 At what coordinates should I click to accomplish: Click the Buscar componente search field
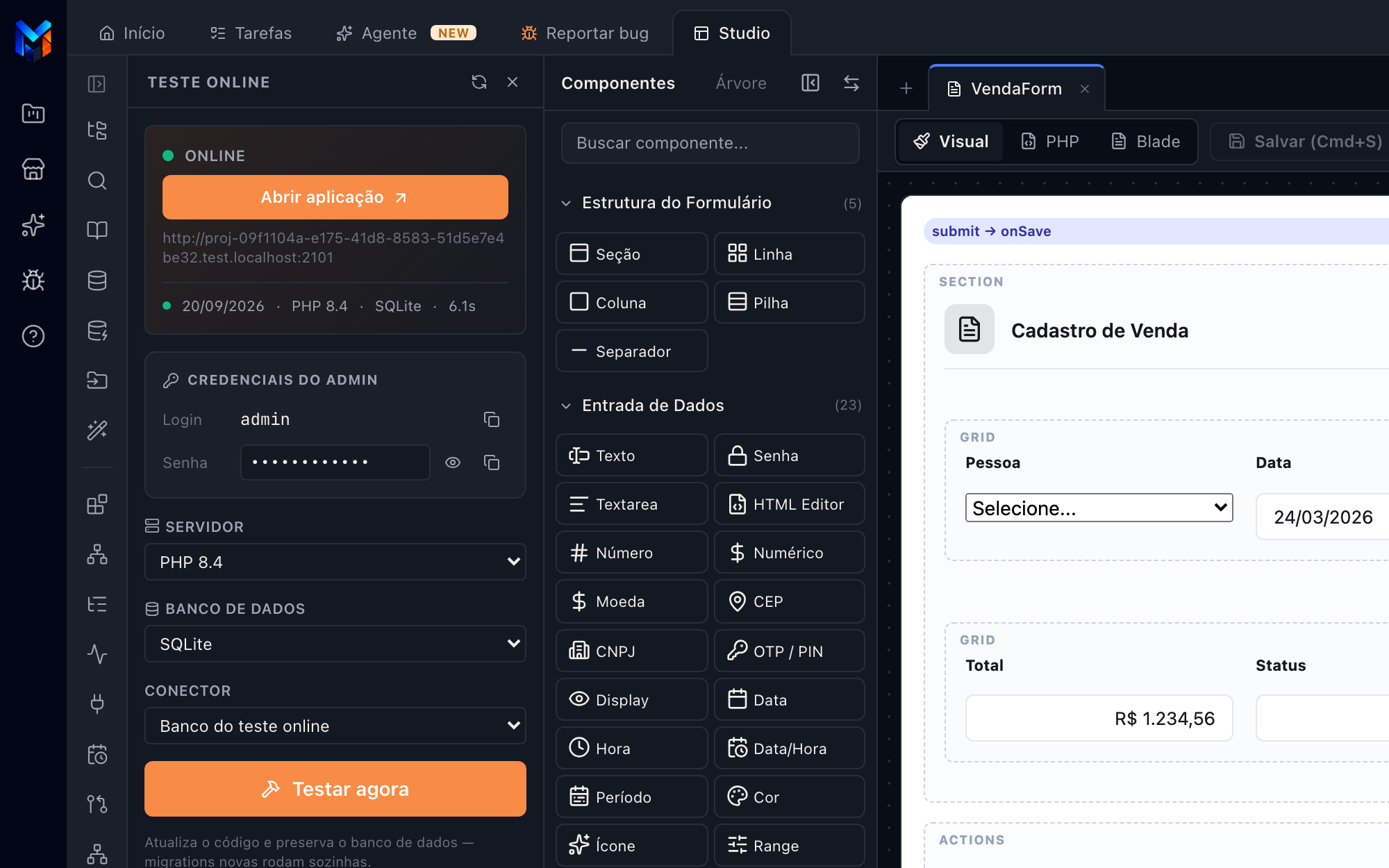[710, 143]
